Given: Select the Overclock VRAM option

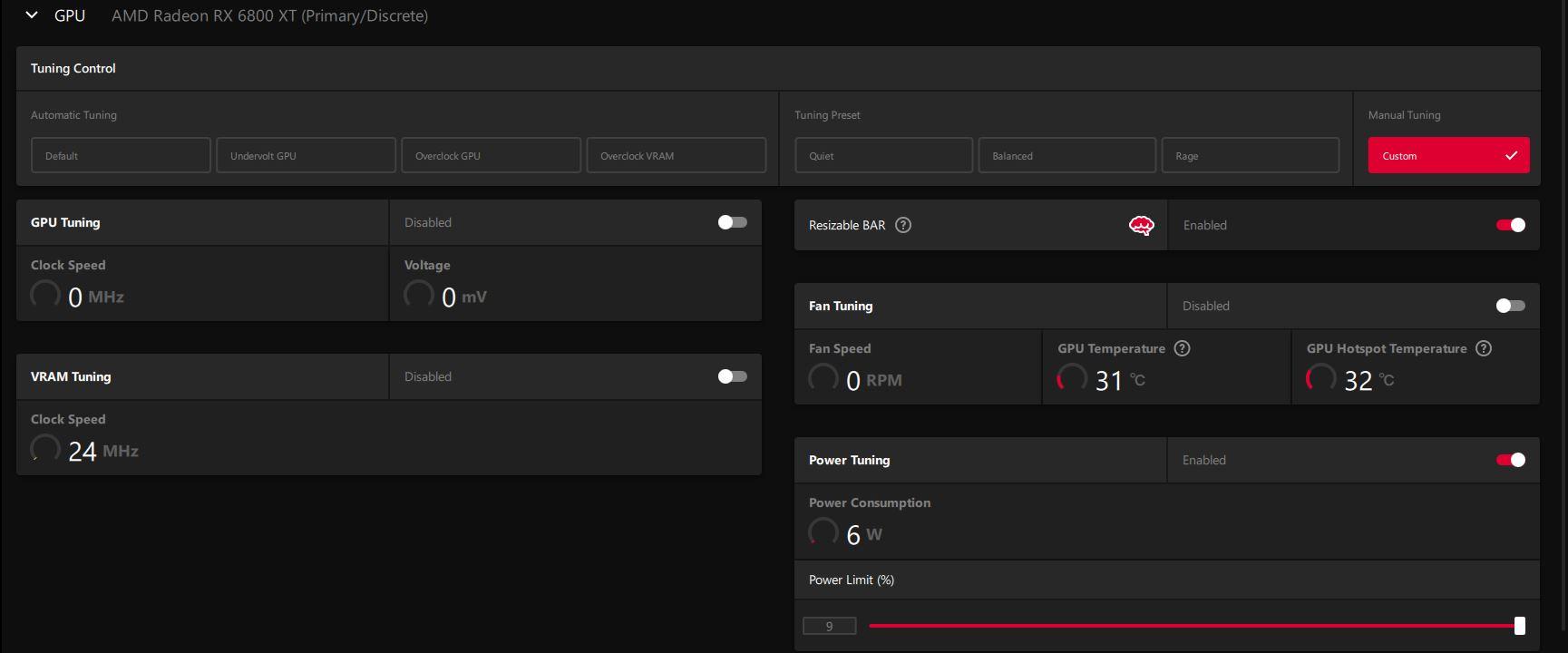Looking at the screenshot, I should coord(677,155).
